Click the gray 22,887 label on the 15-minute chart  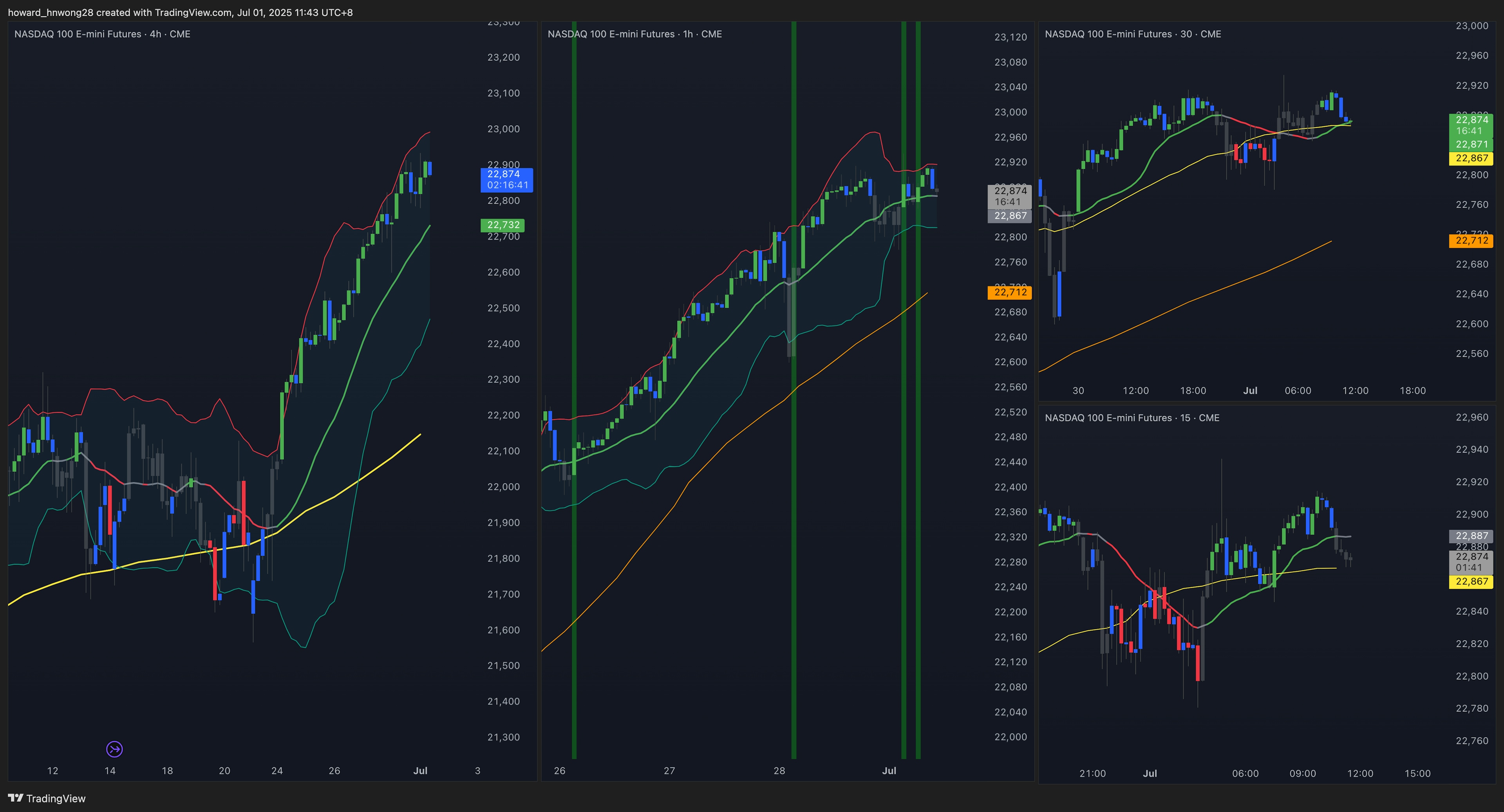(x=1471, y=536)
